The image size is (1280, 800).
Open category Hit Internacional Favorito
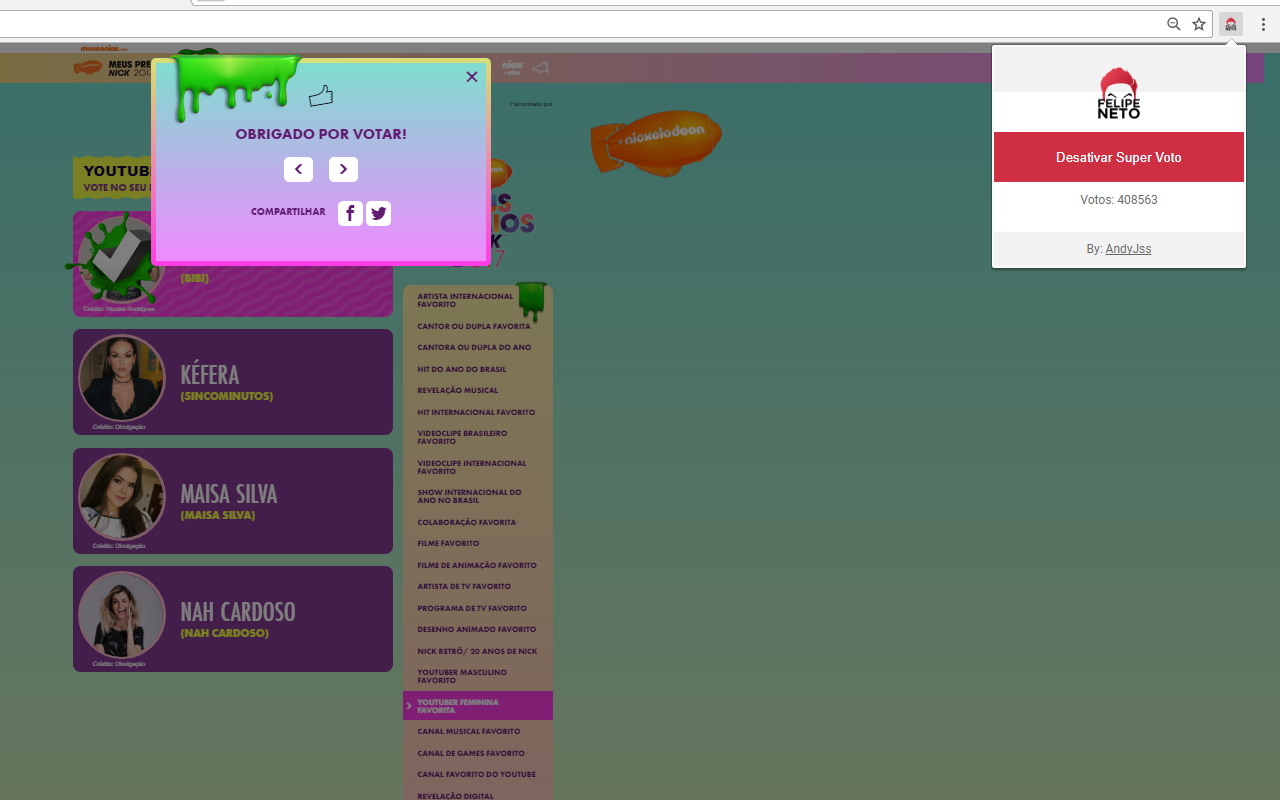(x=476, y=412)
